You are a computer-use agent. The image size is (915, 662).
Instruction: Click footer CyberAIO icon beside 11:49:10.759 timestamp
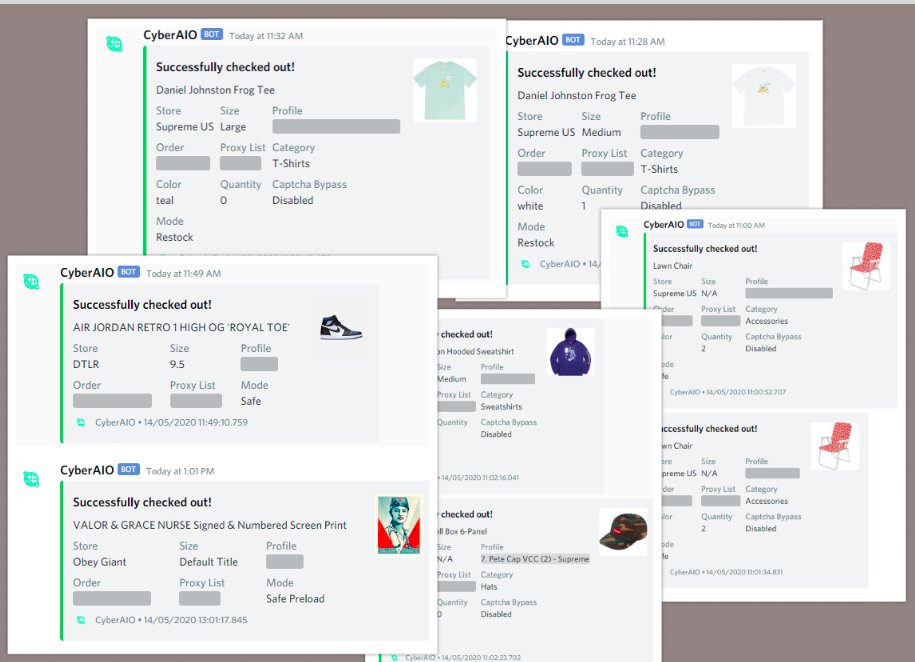pyautogui.click(x=81, y=422)
